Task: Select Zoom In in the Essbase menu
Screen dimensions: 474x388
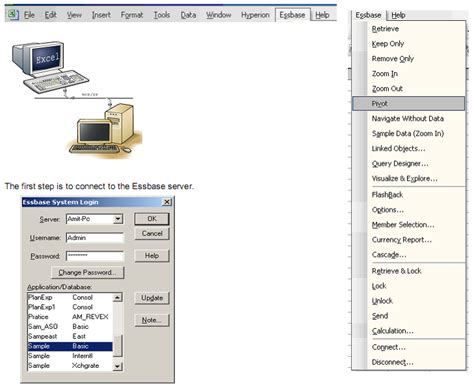Action: (x=409, y=74)
